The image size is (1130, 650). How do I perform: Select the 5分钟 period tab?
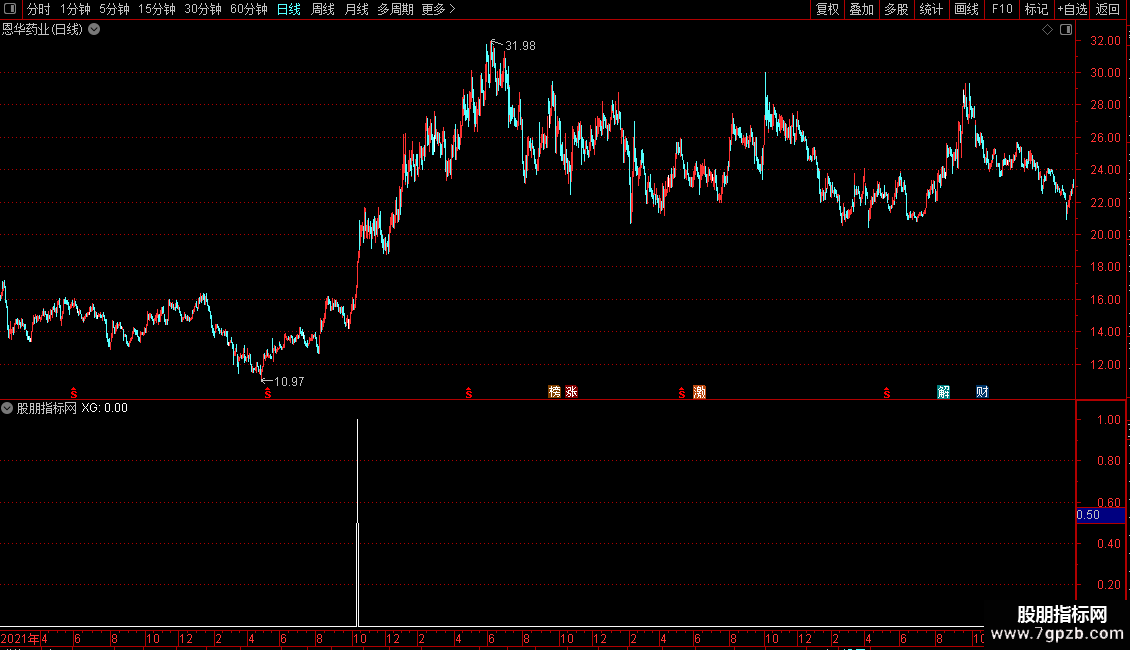[114, 9]
